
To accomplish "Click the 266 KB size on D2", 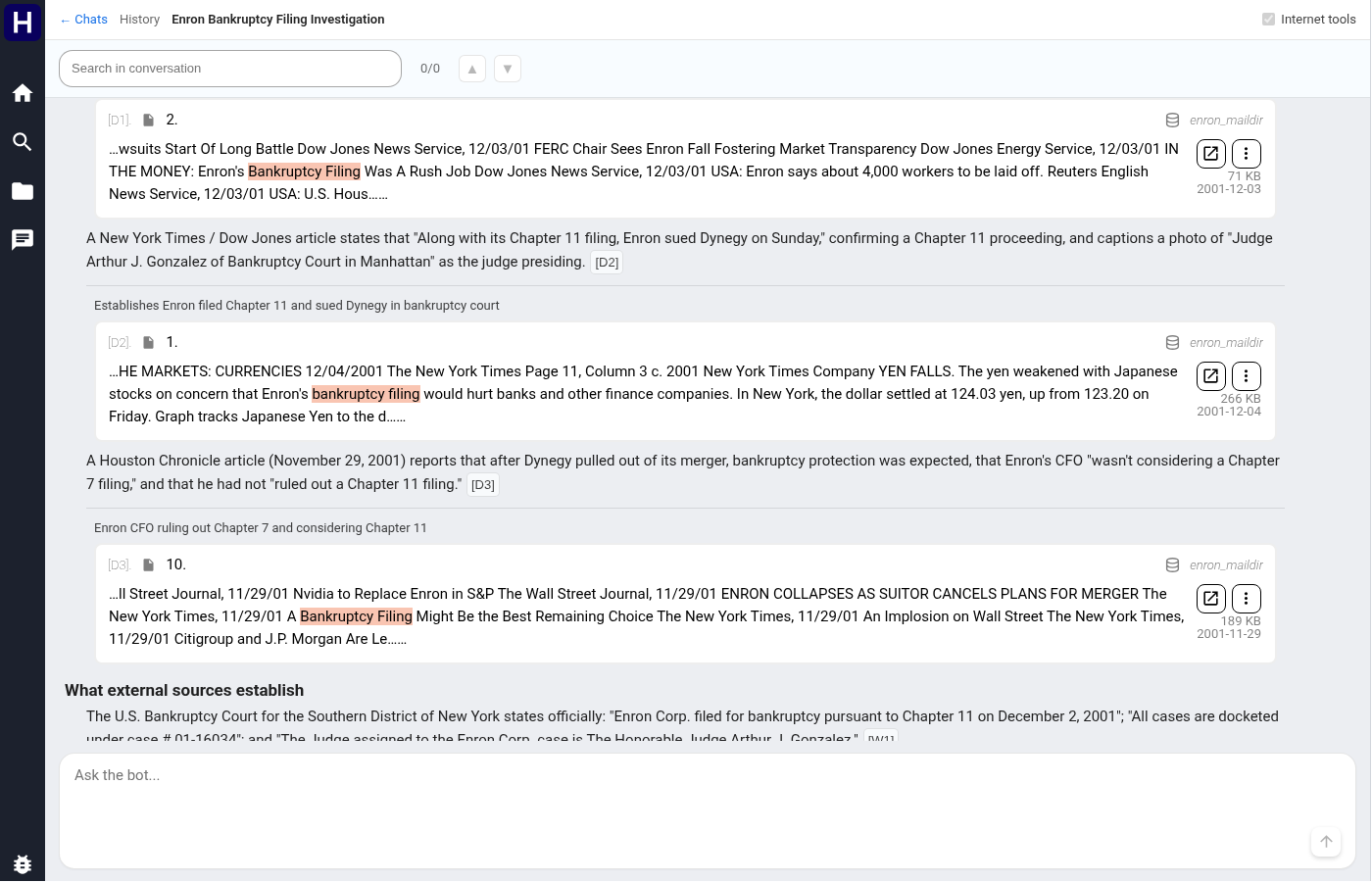I will click(x=1241, y=399).
